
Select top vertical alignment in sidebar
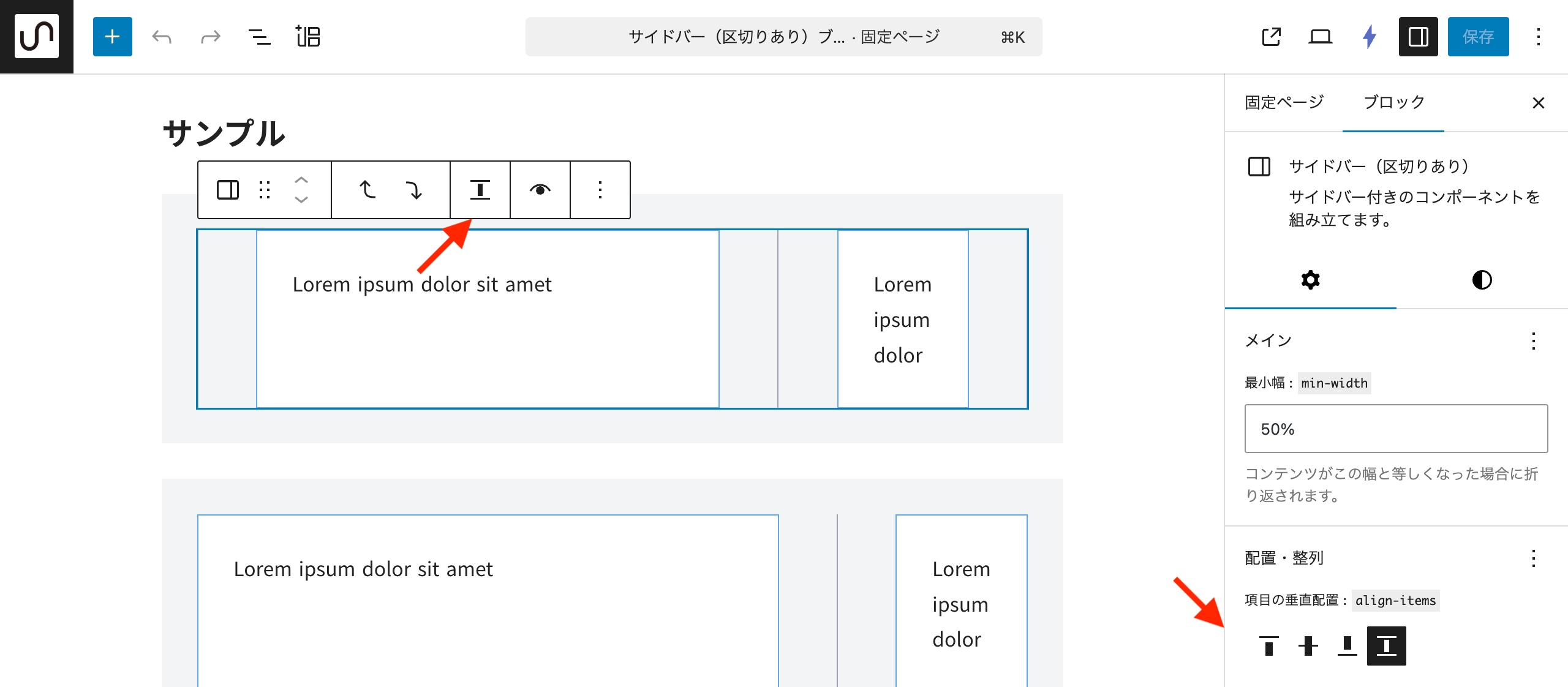click(x=1269, y=645)
